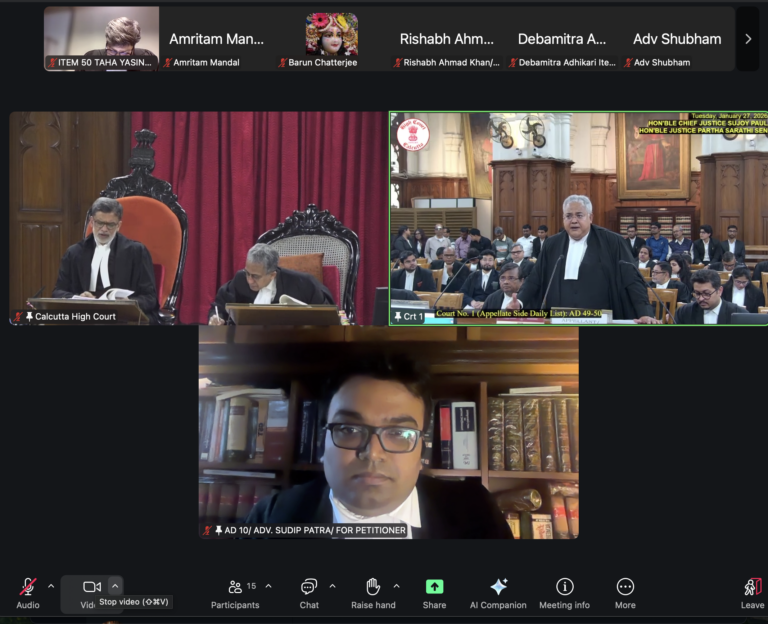Expand the chevron next to Participants
Screen dimensions: 768x624
(x=266, y=587)
